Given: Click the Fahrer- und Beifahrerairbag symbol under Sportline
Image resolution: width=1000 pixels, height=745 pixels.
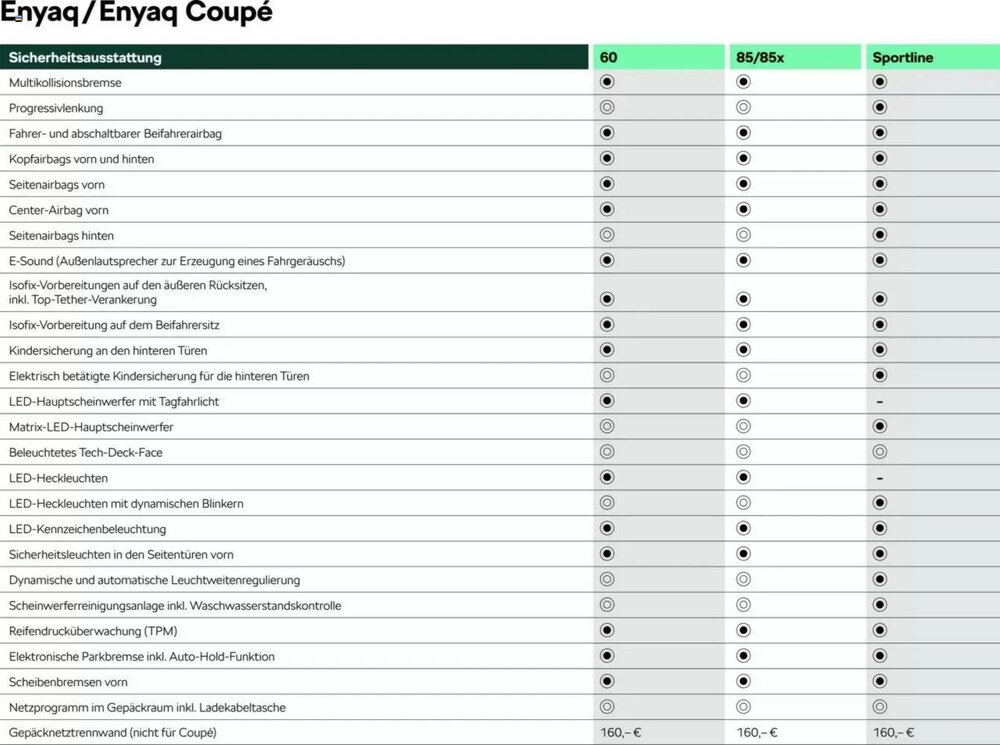Looking at the screenshot, I should click(880, 133).
